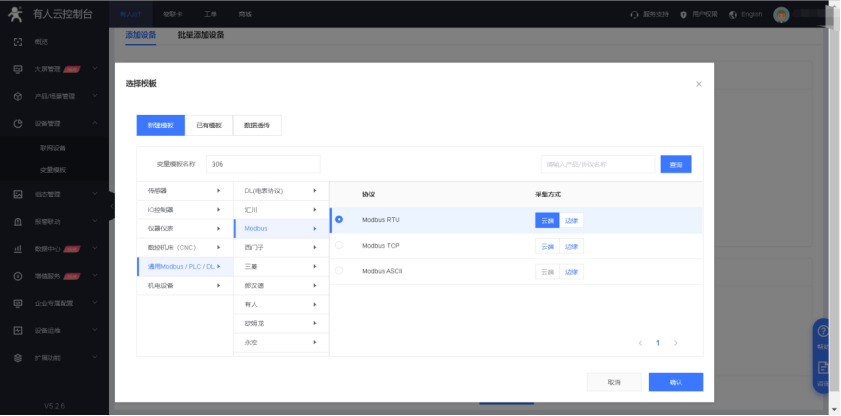
Task: Switch to the 已有模板 tab
Action: pos(210,125)
